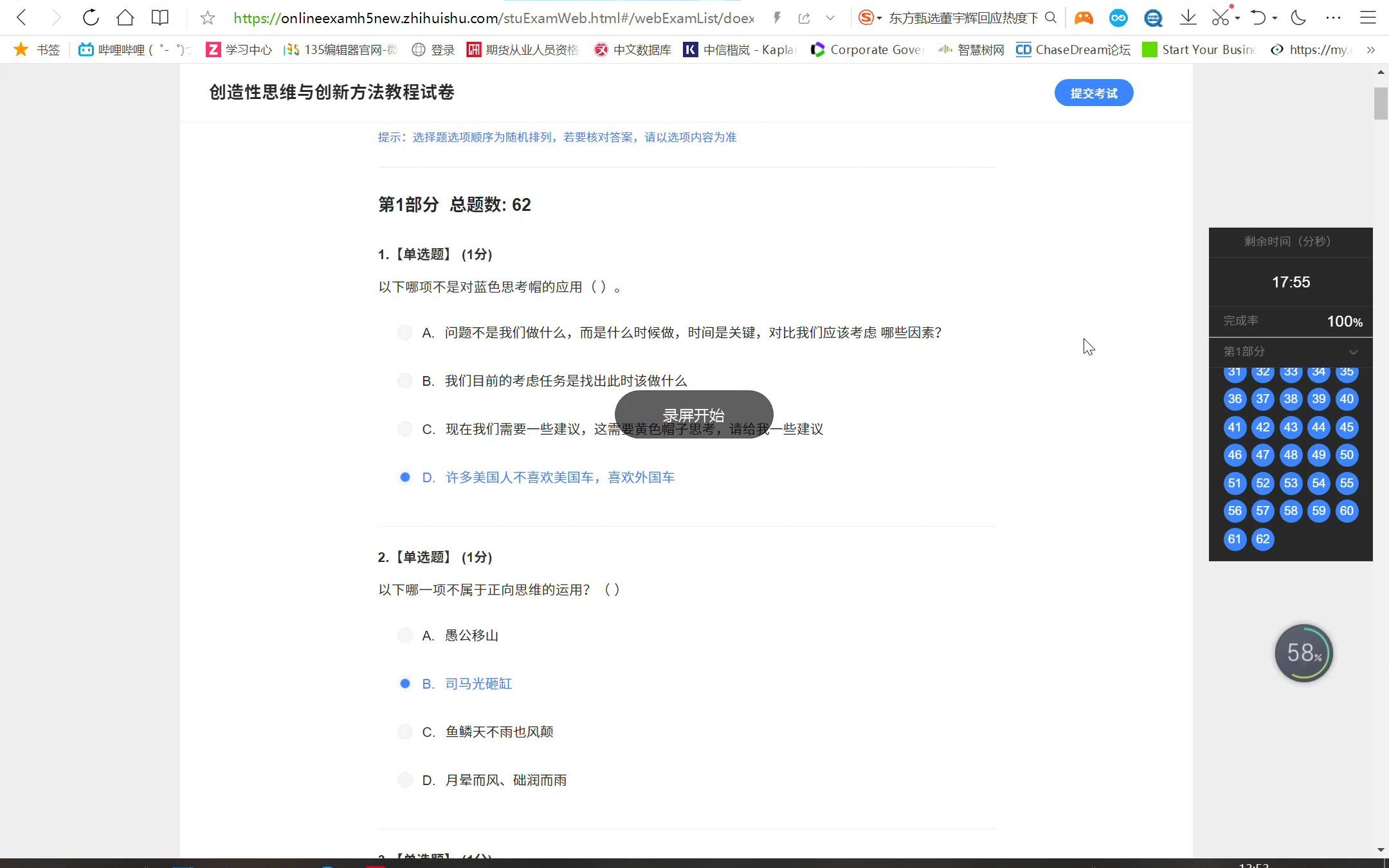The height and width of the screenshot is (868, 1389).
Task: Click the scrollbar down arrow
Action: tap(1381, 850)
